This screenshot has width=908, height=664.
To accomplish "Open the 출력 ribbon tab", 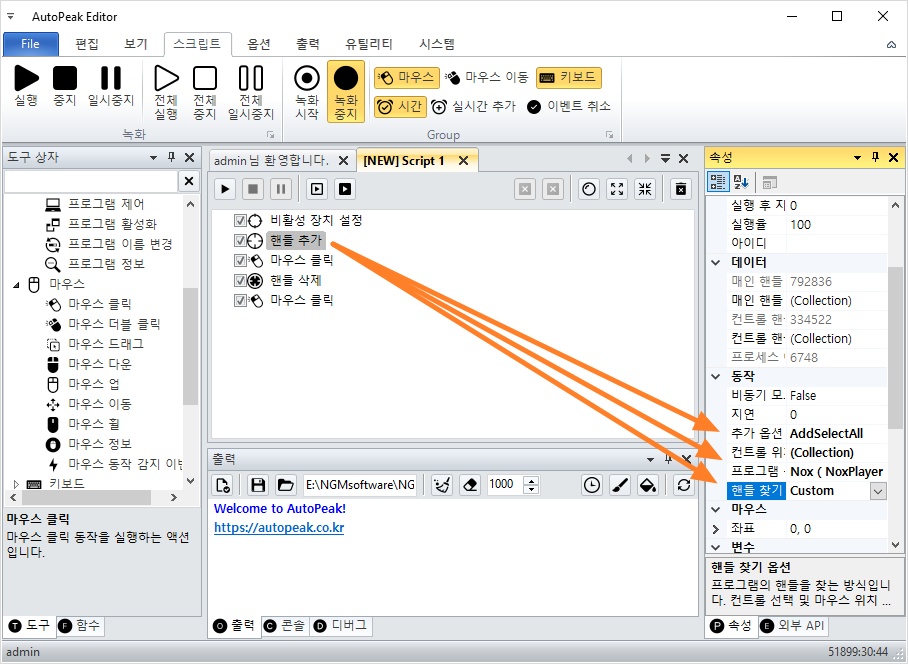I will pyautogui.click(x=308, y=44).
